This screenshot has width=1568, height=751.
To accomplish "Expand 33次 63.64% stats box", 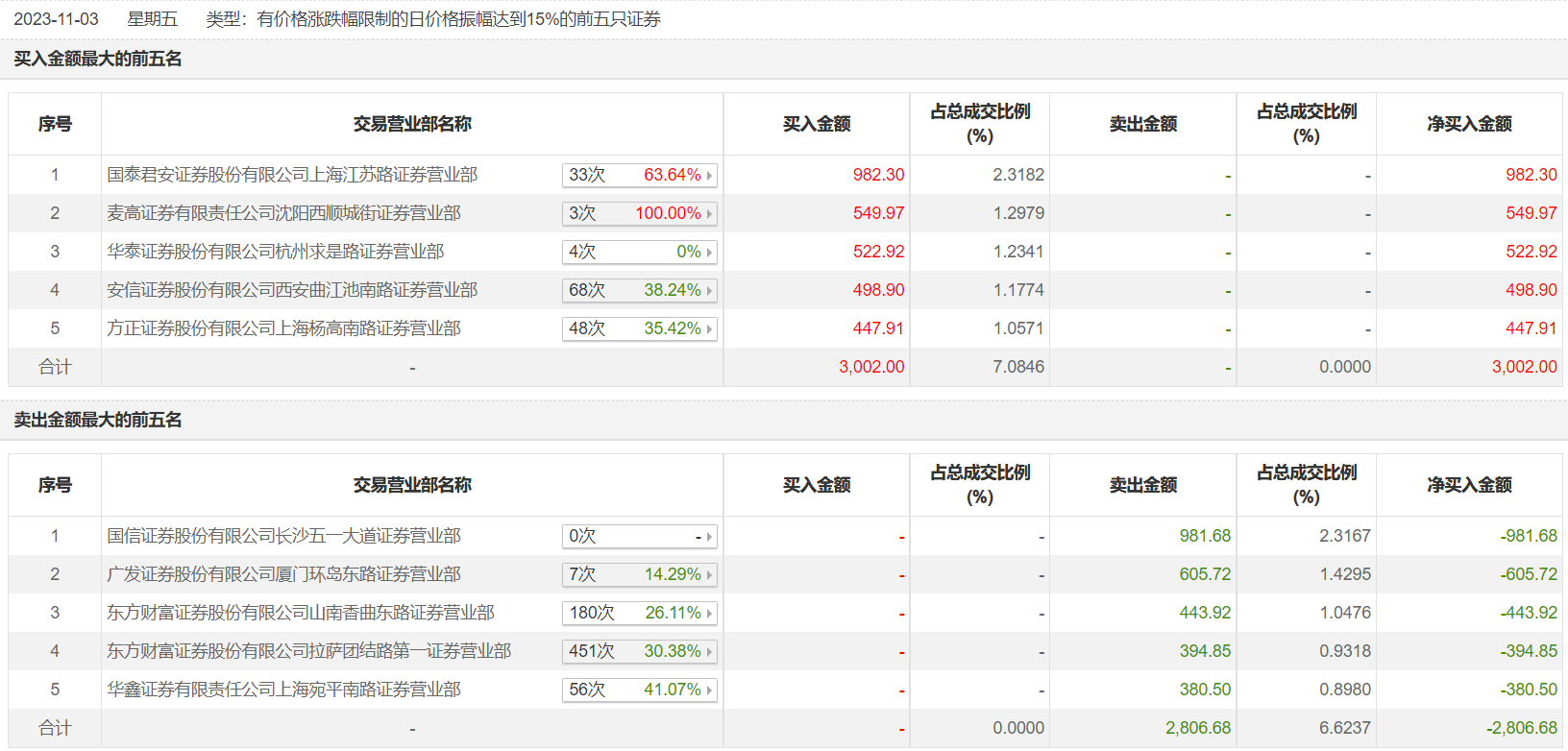I will (x=640, y=175).
